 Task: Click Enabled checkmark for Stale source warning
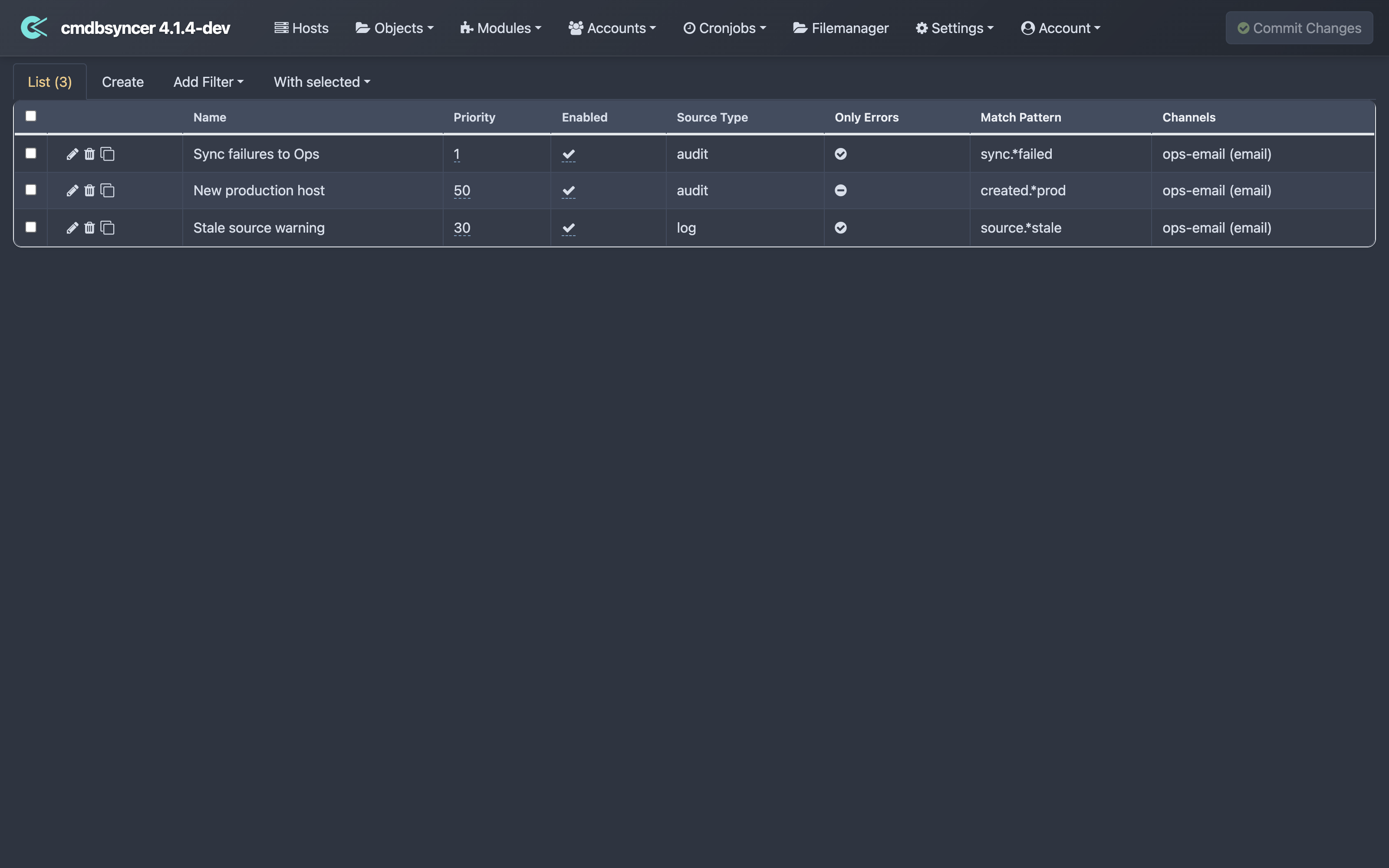click(569, 228)
